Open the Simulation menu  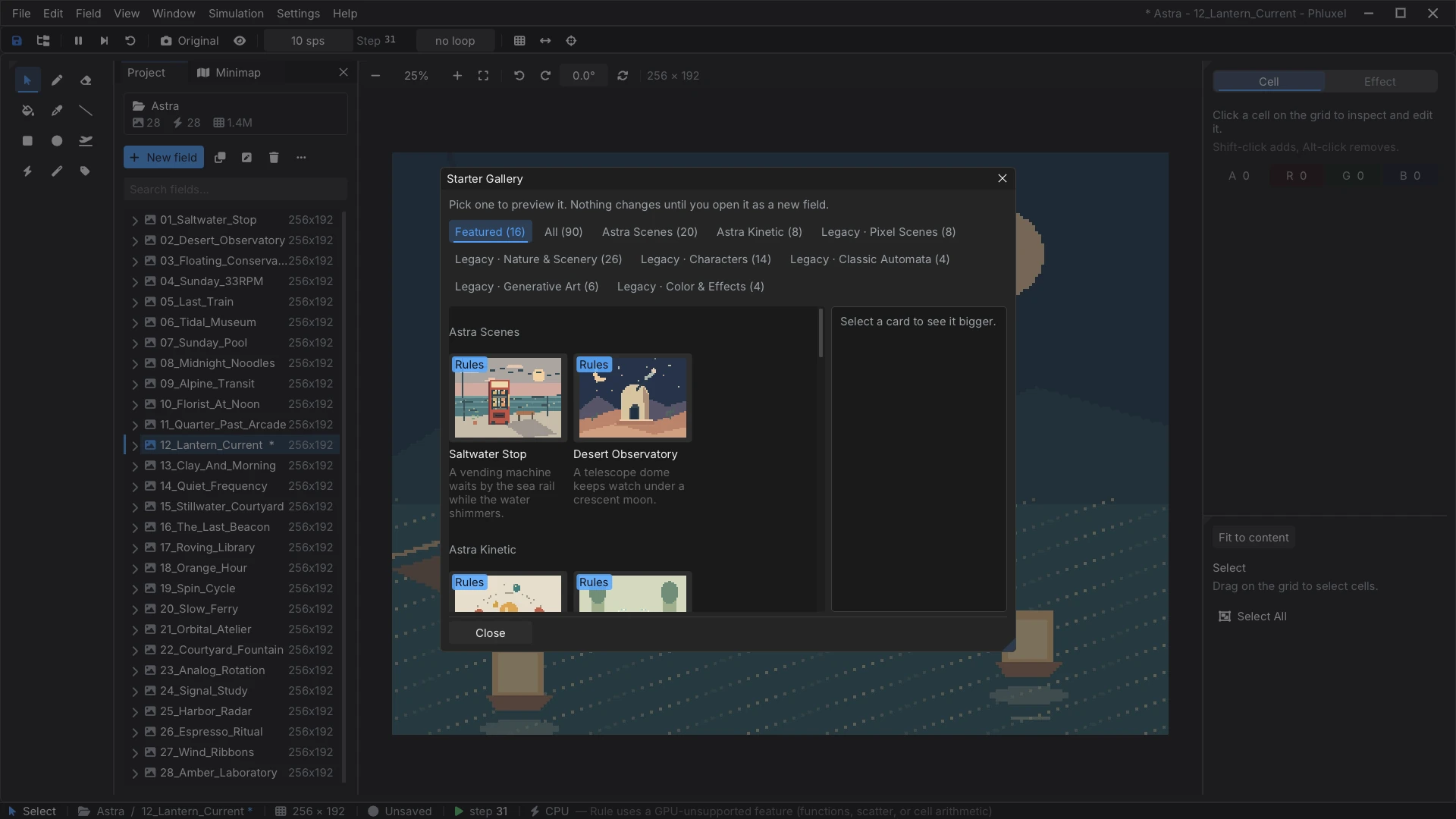(236, 14)
